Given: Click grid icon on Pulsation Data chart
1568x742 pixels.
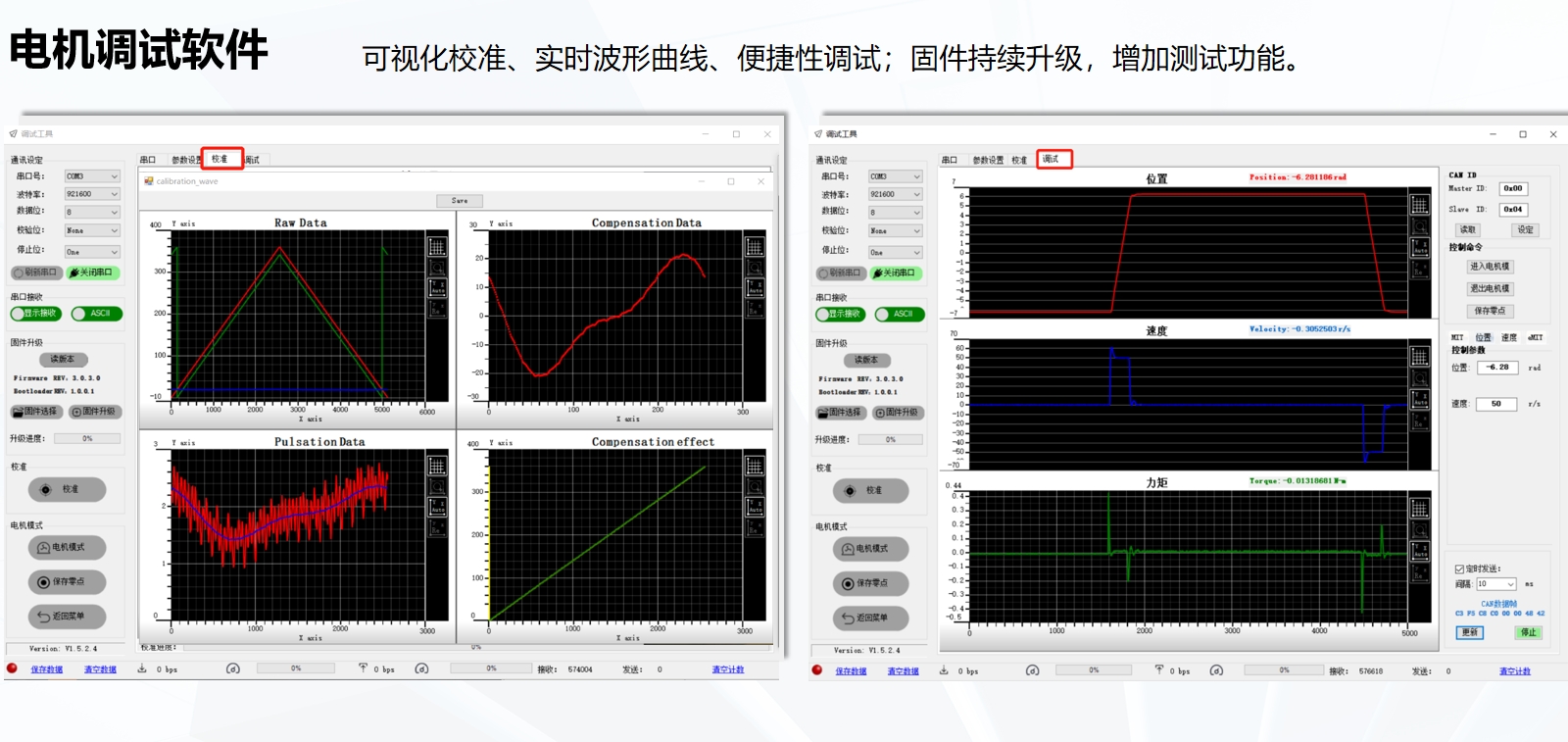Looking at the screenshot, I should [x=437, y=466].
